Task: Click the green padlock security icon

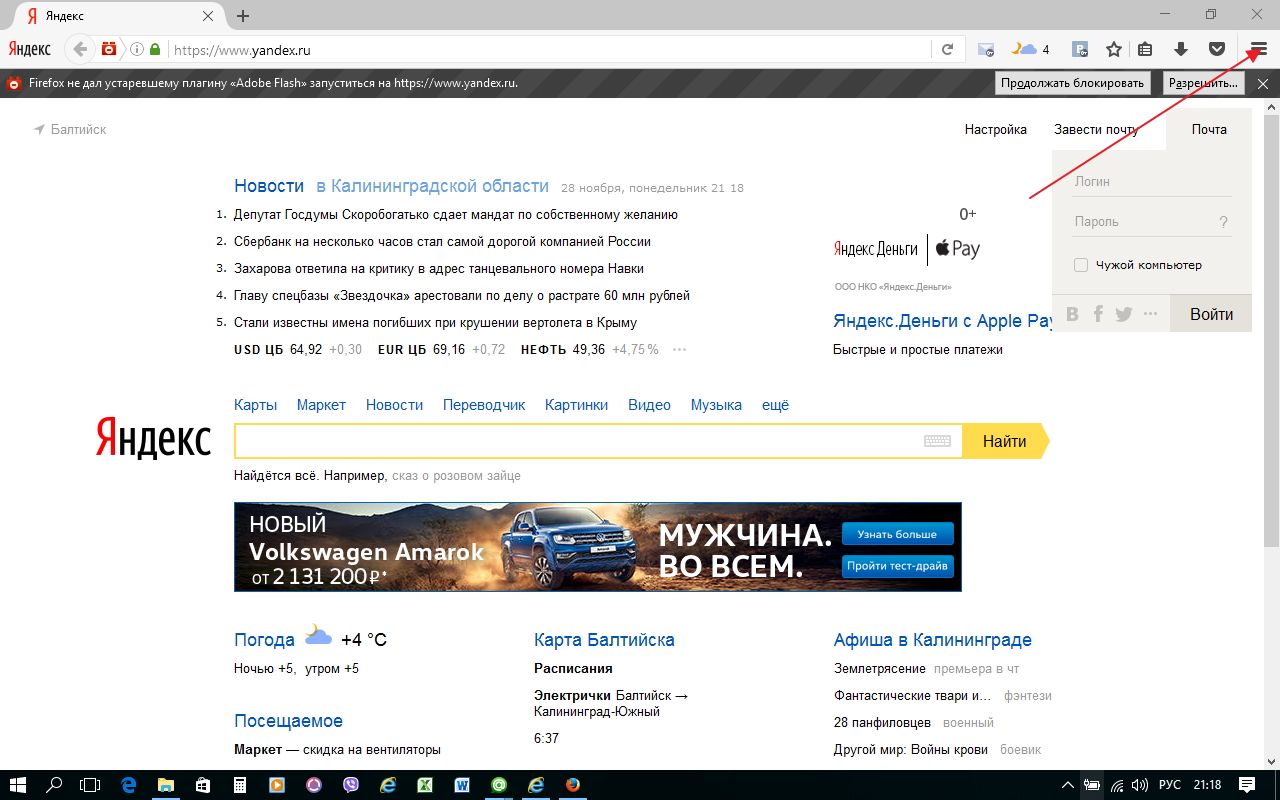Action: point(155,49)
